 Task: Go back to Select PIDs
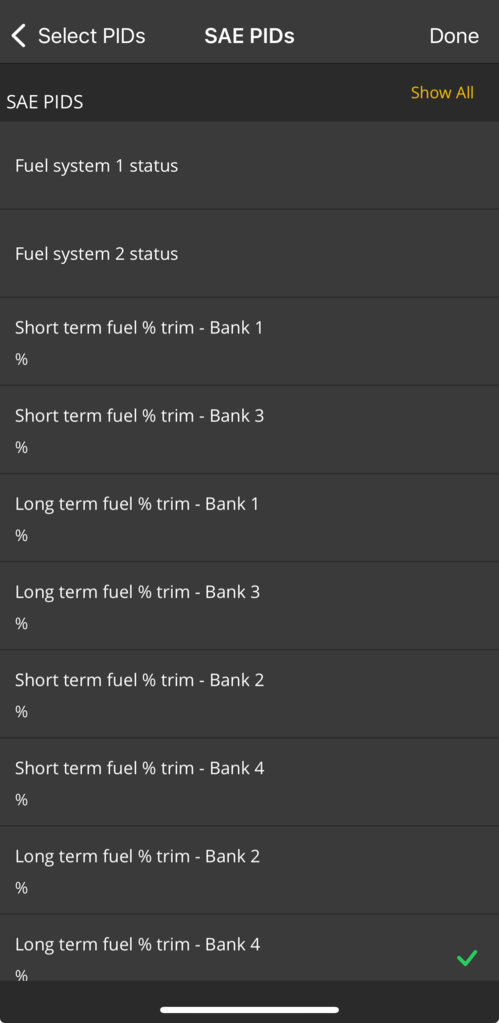tap(78, 36)
